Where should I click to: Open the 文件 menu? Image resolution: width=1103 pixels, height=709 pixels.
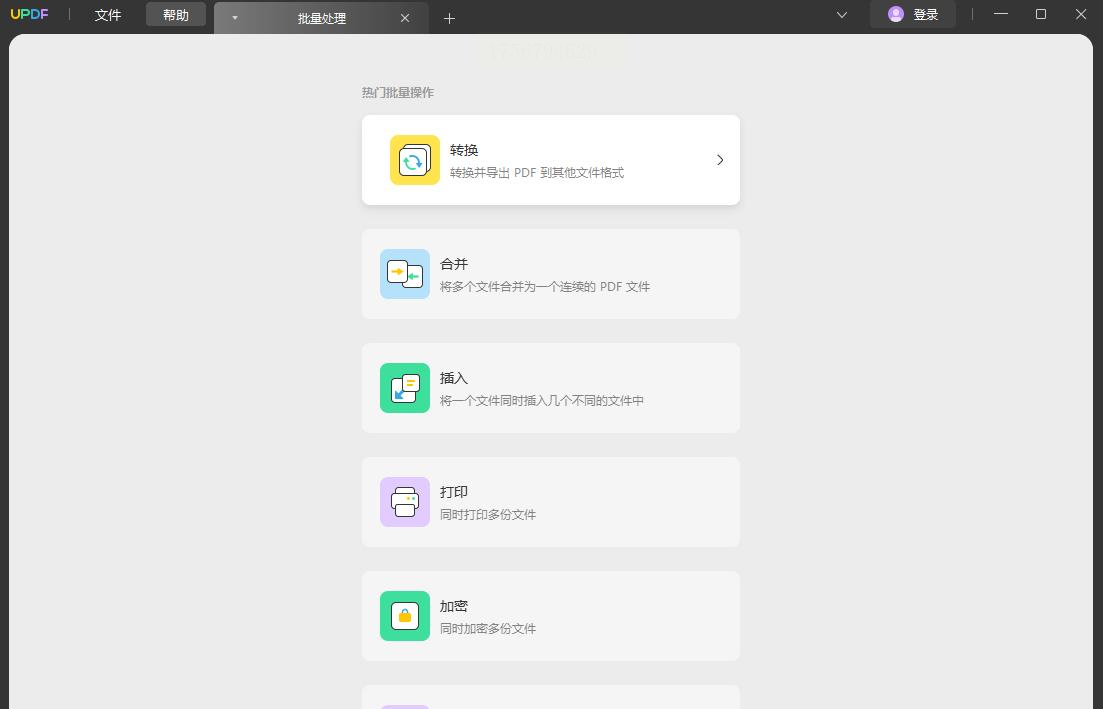108,15
